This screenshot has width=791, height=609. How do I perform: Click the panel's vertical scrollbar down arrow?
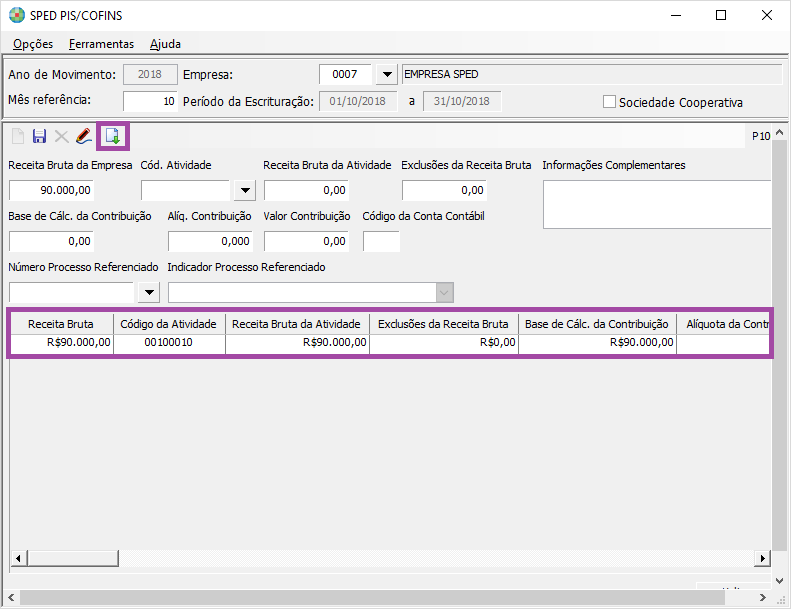tap(779, 581)
